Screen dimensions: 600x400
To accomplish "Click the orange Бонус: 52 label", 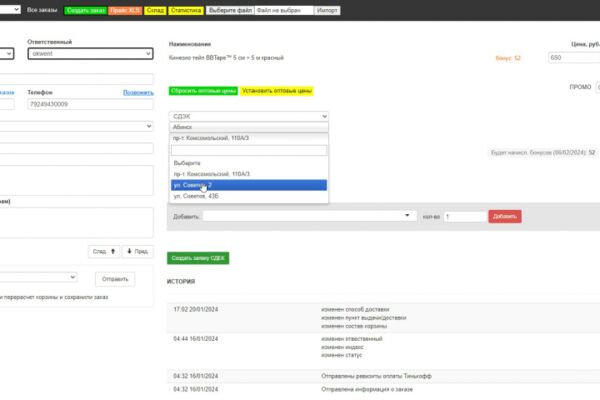I will (508, 58).
